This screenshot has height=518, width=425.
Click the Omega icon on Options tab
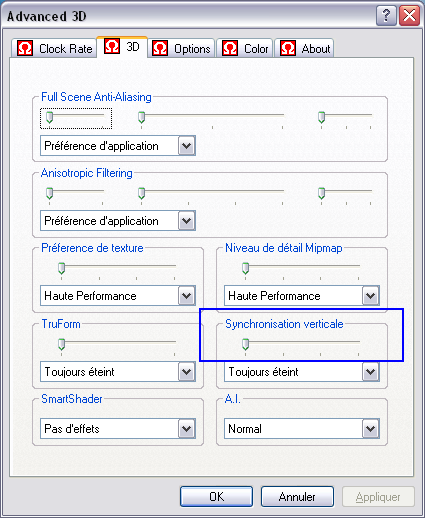click(160, 48)
